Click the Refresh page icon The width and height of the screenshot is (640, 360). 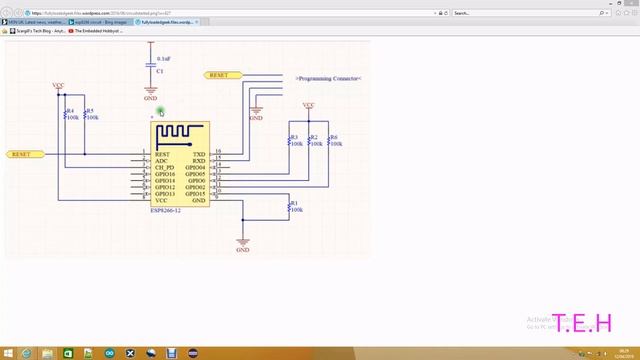click(x=446, y=13)
